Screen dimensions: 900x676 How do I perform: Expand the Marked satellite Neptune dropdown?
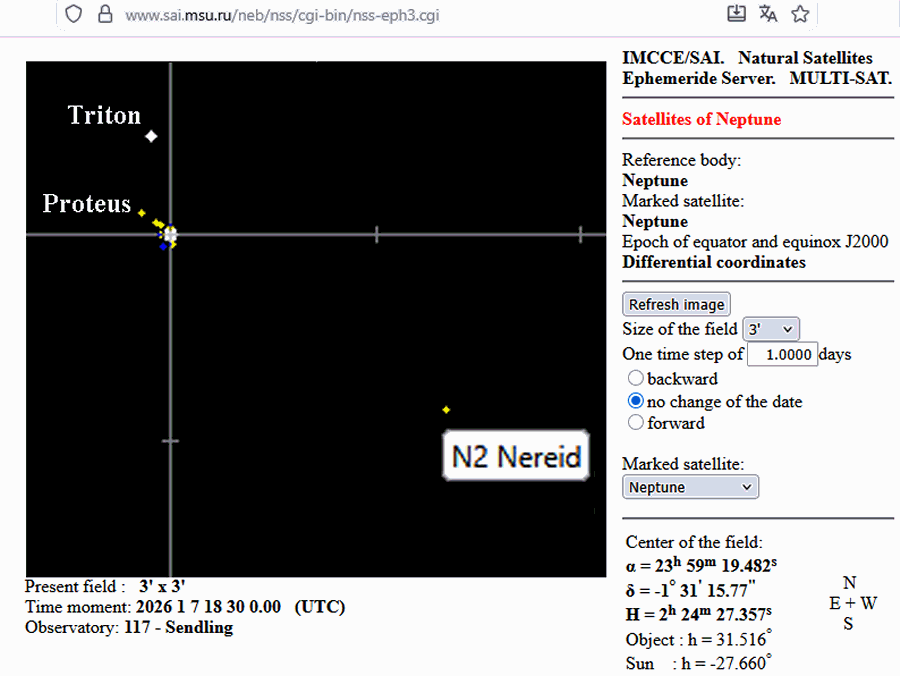tap(690, 487)
